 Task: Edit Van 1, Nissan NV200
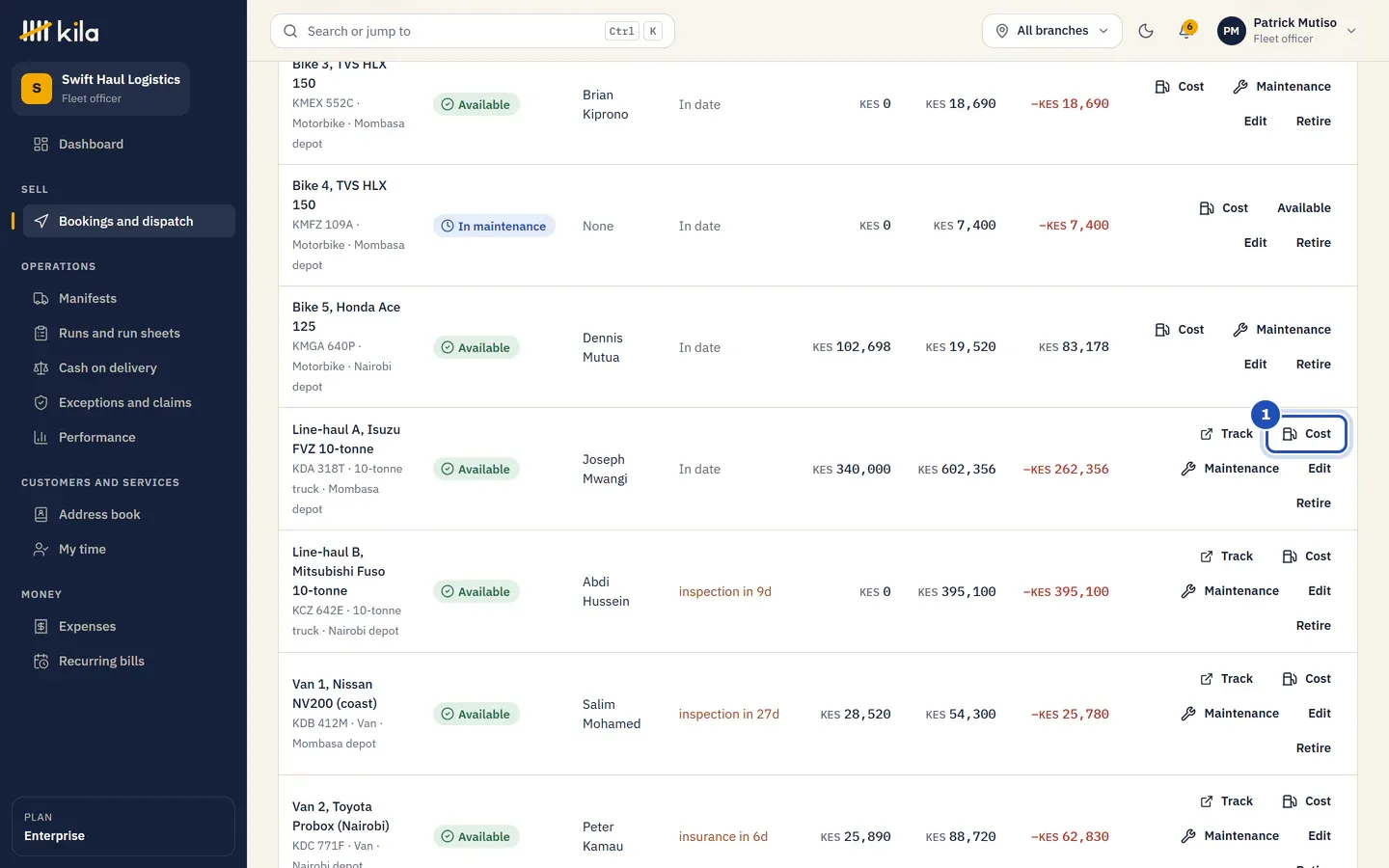click(x=1320, y=714)
